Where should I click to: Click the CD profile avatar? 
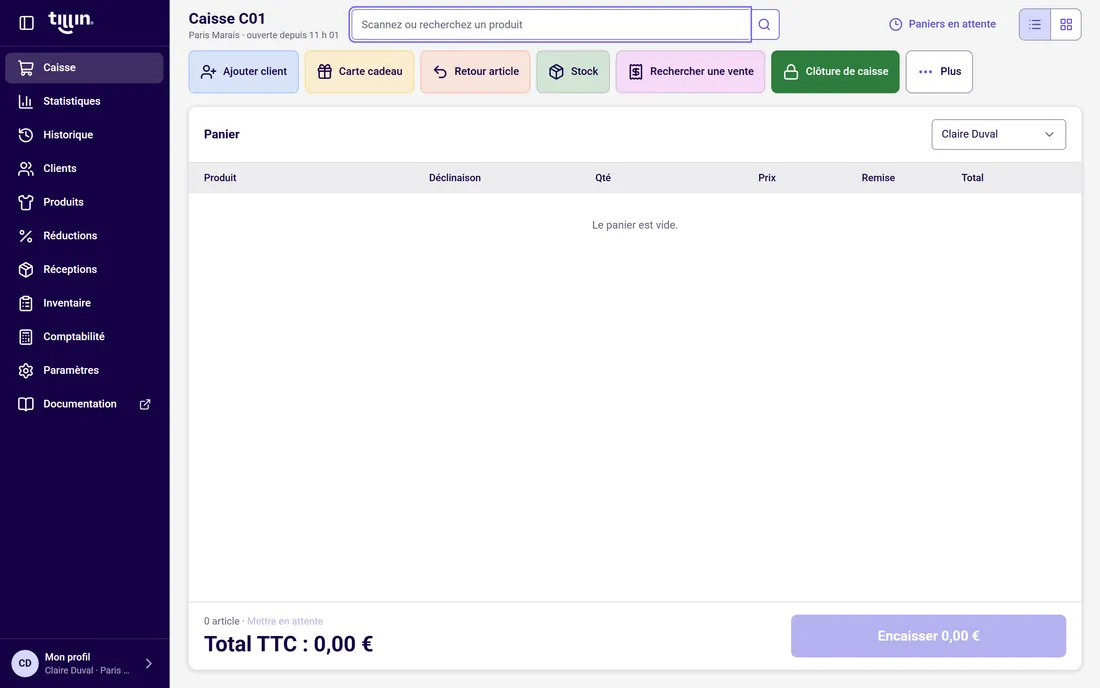(25, 663)
